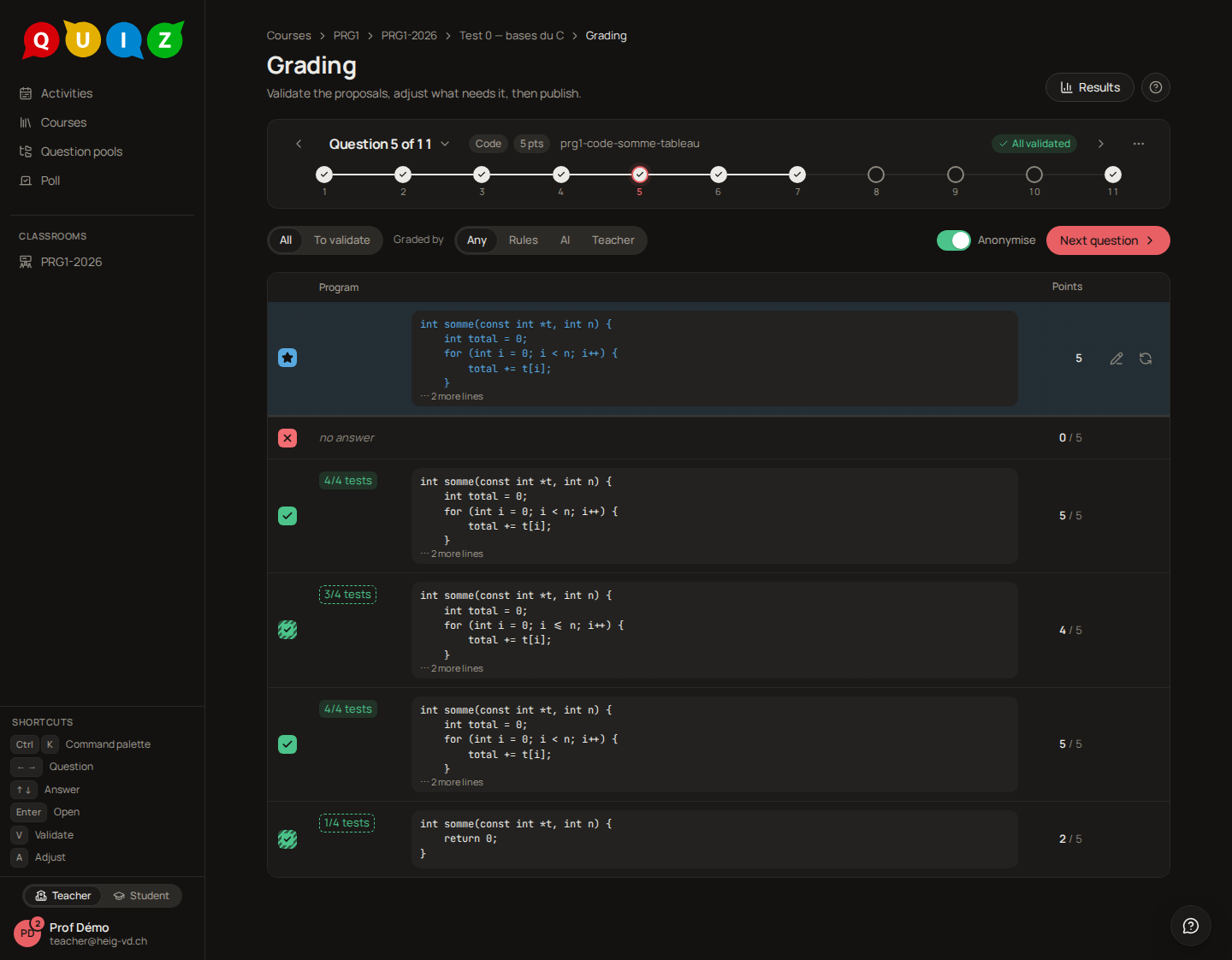Click the refresh icon in reference row
1232x960 pixels.
click(1146, 359)
